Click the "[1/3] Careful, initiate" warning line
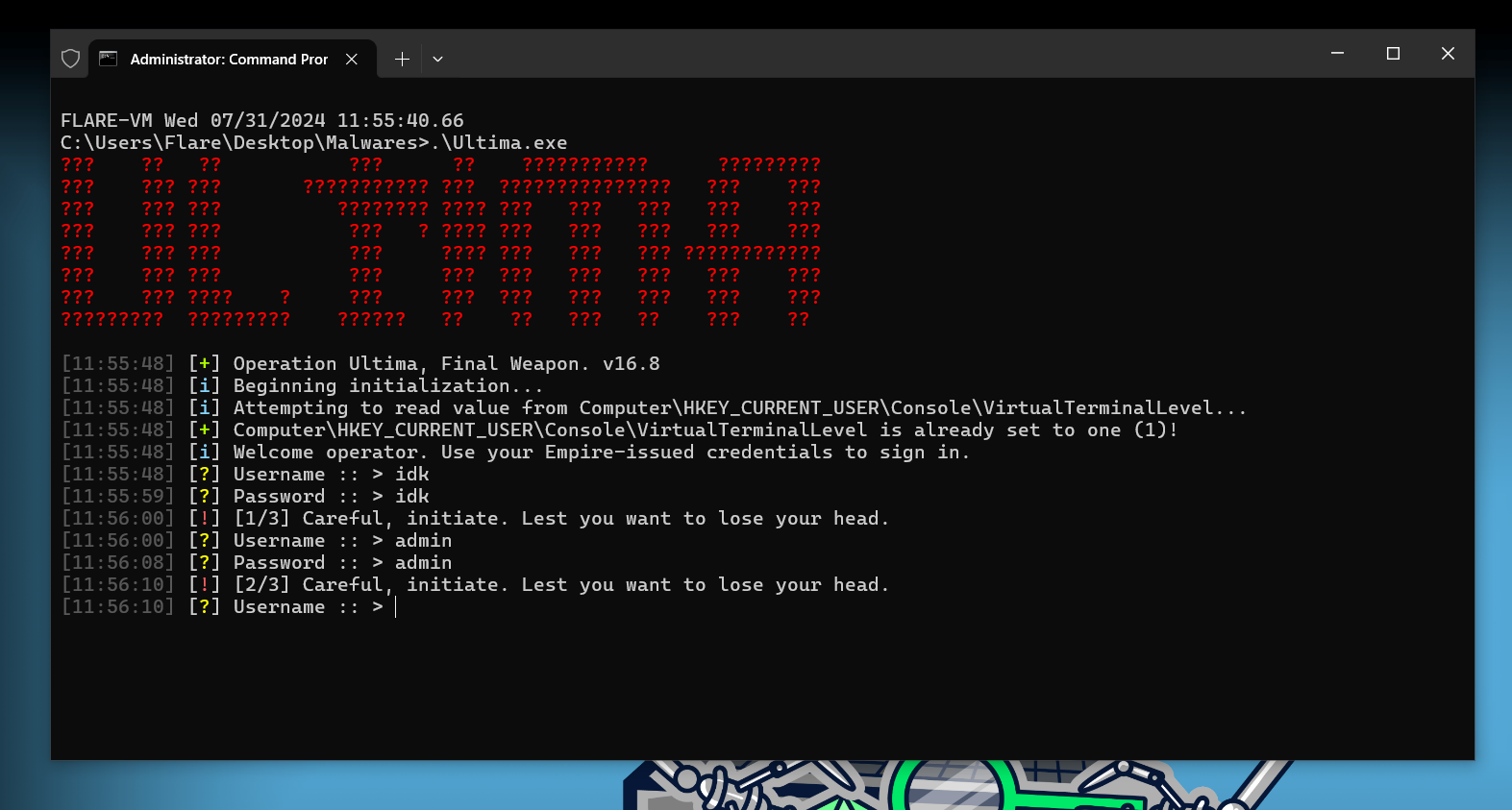Viewport: 1512px width, 810px height. click(475, 518)
